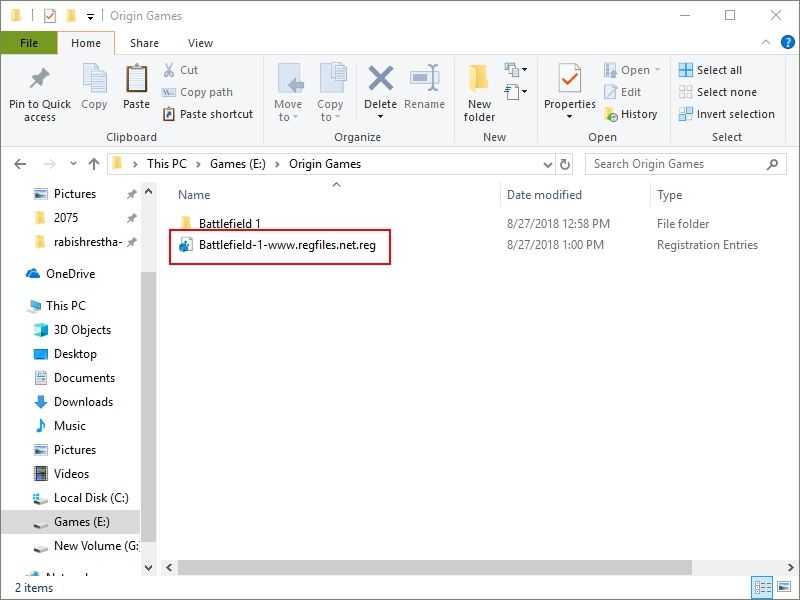Open the Share ribbon tab
The image size is (800, 600).
coord(144,43)
